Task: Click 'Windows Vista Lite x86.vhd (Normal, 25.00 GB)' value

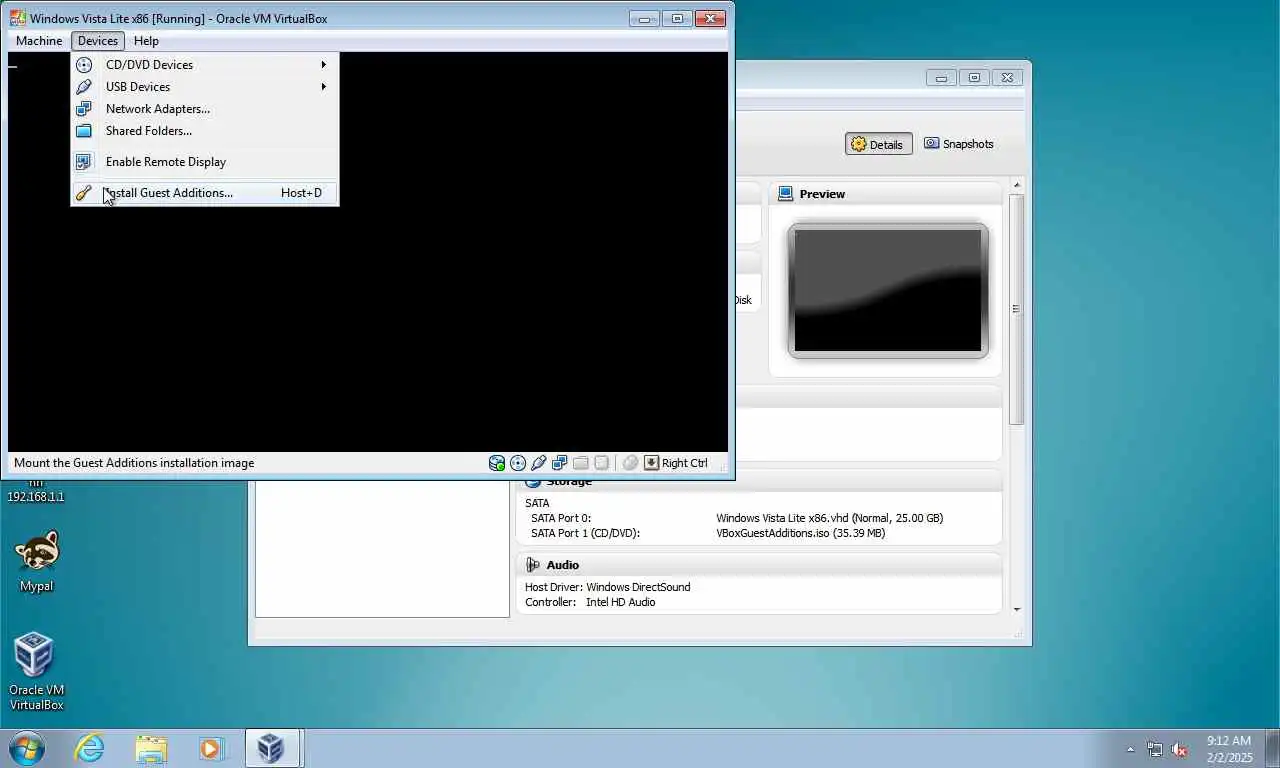Action: pos(830,518)
